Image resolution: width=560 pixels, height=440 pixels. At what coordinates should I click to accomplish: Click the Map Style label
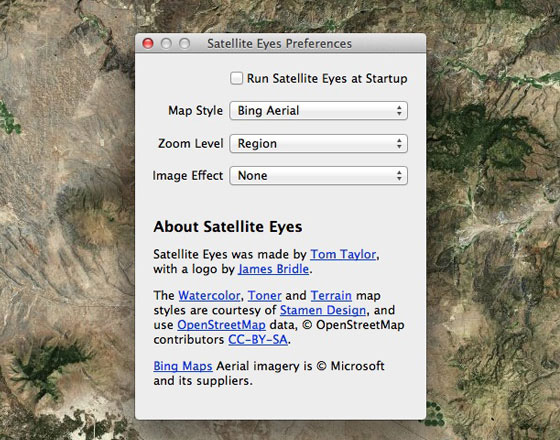(195, 111)
